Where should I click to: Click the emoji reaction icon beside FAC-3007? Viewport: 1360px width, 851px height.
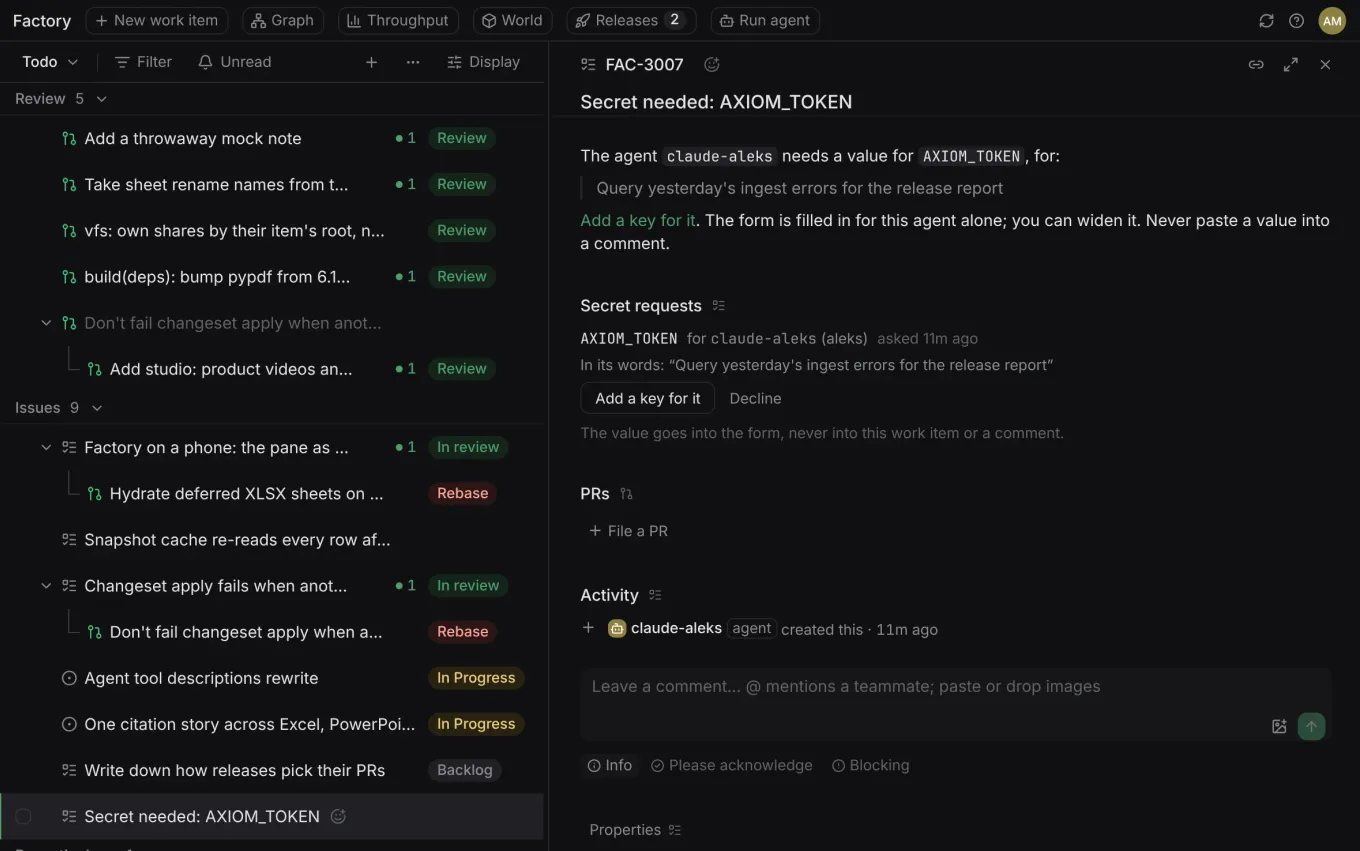coord(712,65)
